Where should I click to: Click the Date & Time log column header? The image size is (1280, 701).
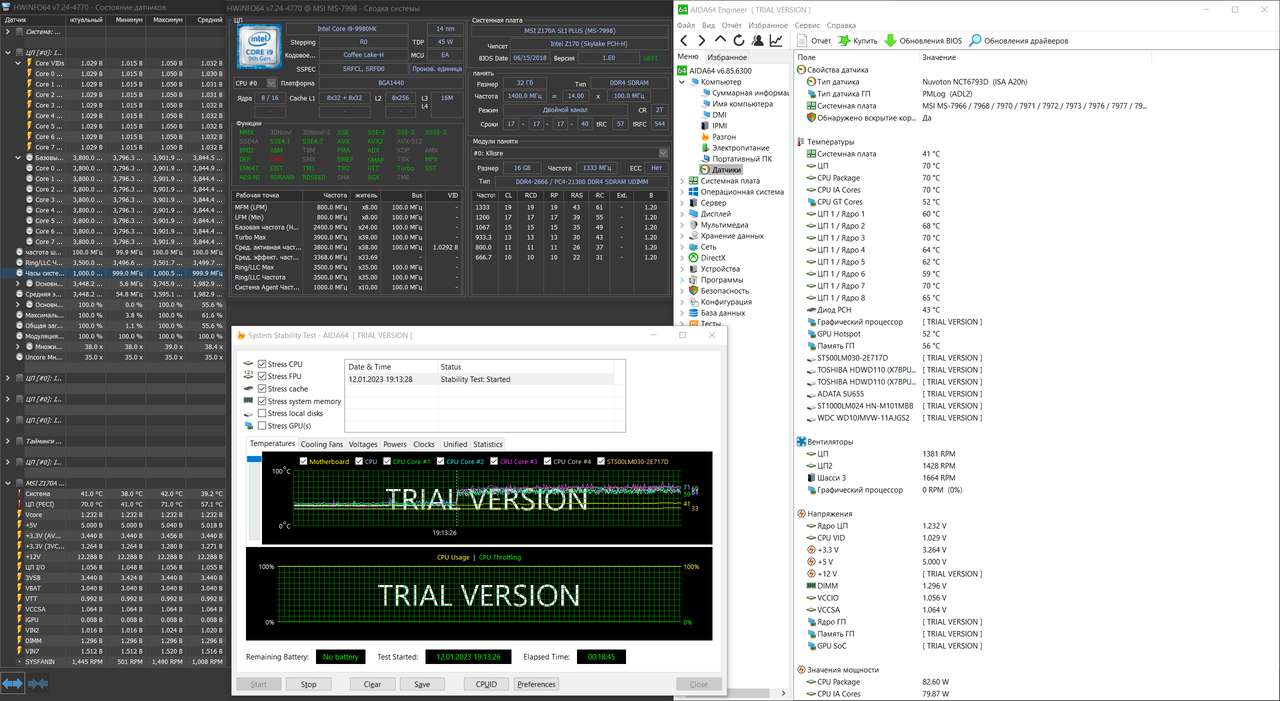pyautogui.click(x=392, y=367)
